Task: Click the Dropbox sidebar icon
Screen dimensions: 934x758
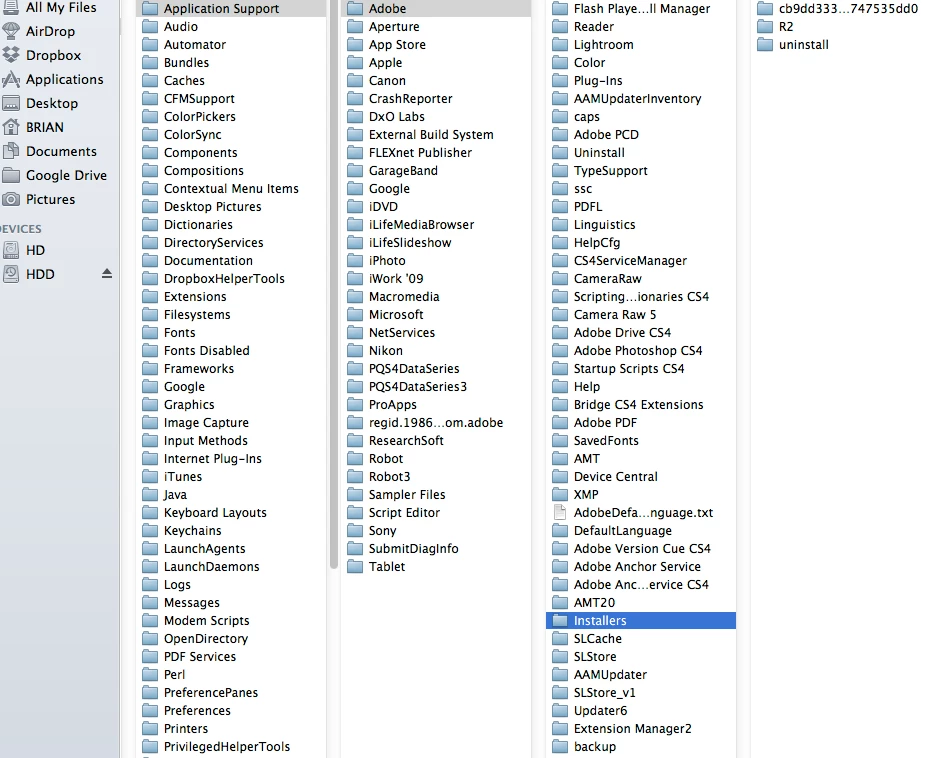Action: click(x=11, y=55)
